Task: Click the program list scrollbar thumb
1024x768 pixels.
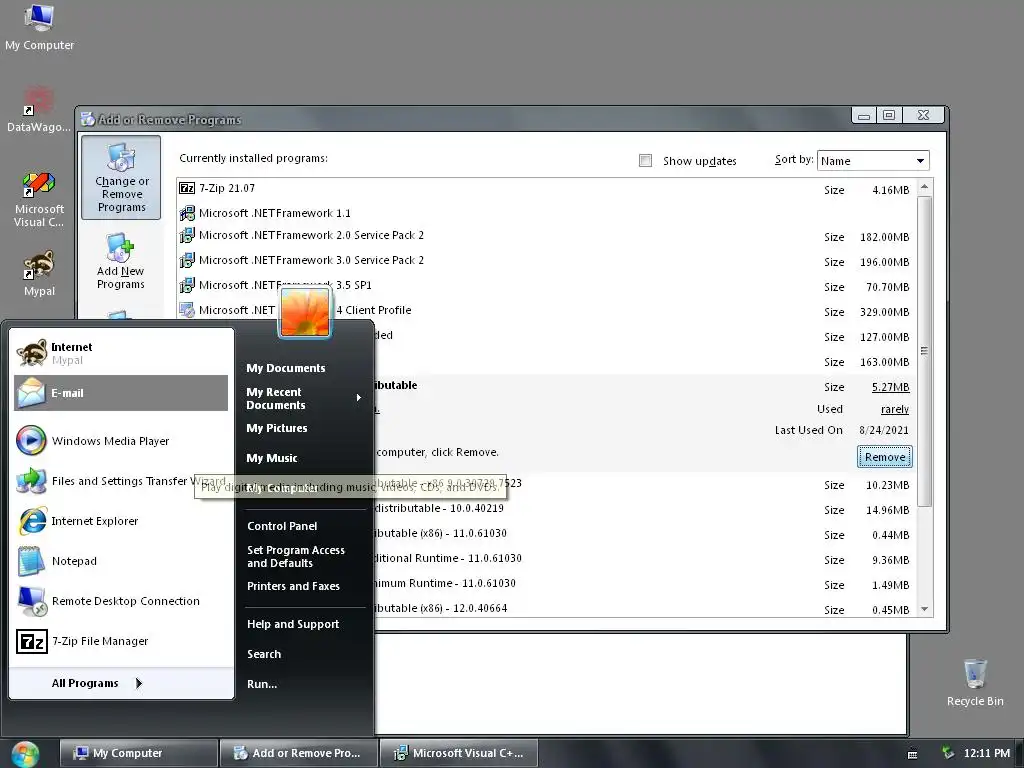Action: pos(924,351)
